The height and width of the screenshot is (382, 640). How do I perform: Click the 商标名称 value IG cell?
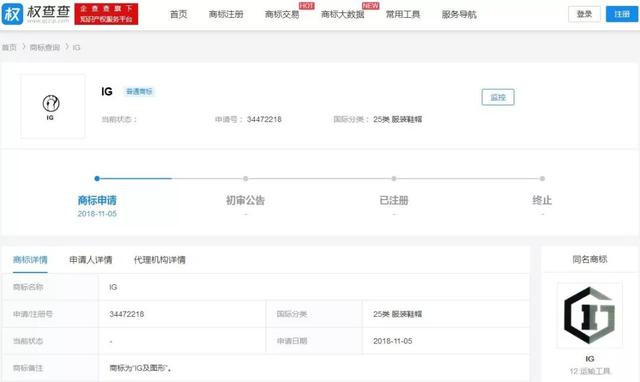tap(314, 287)
